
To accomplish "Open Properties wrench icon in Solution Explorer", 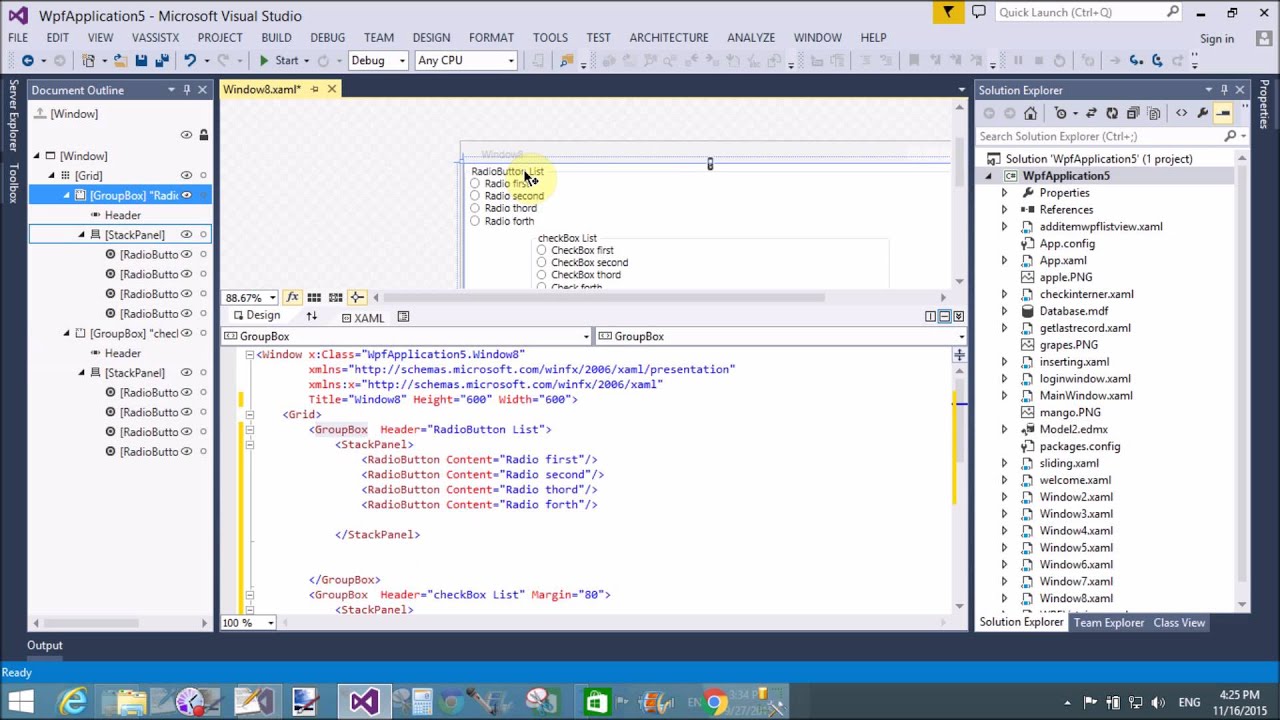I will [x=1203, y=113].
